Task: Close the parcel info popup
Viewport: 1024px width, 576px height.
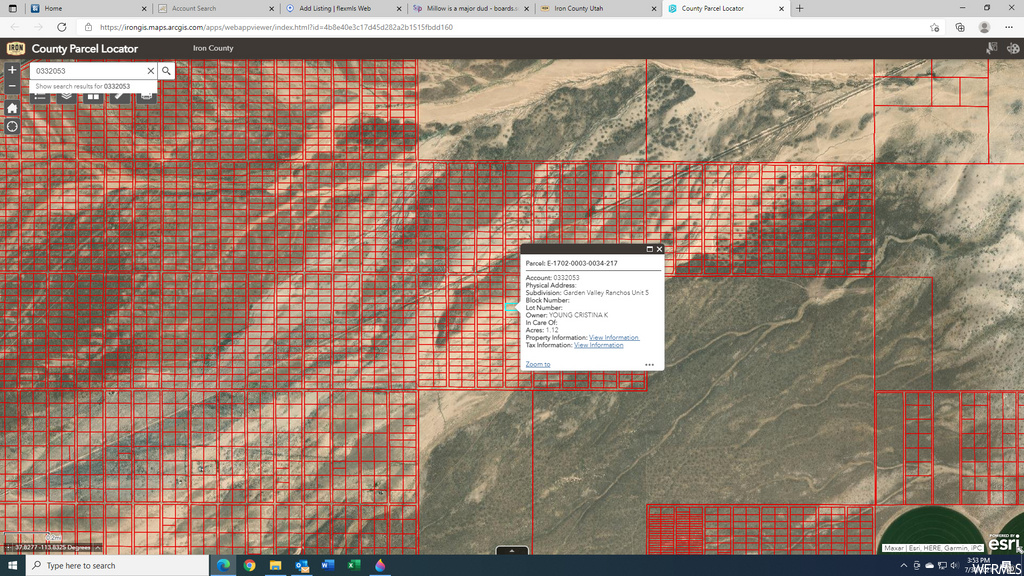Action: [659, 249]
